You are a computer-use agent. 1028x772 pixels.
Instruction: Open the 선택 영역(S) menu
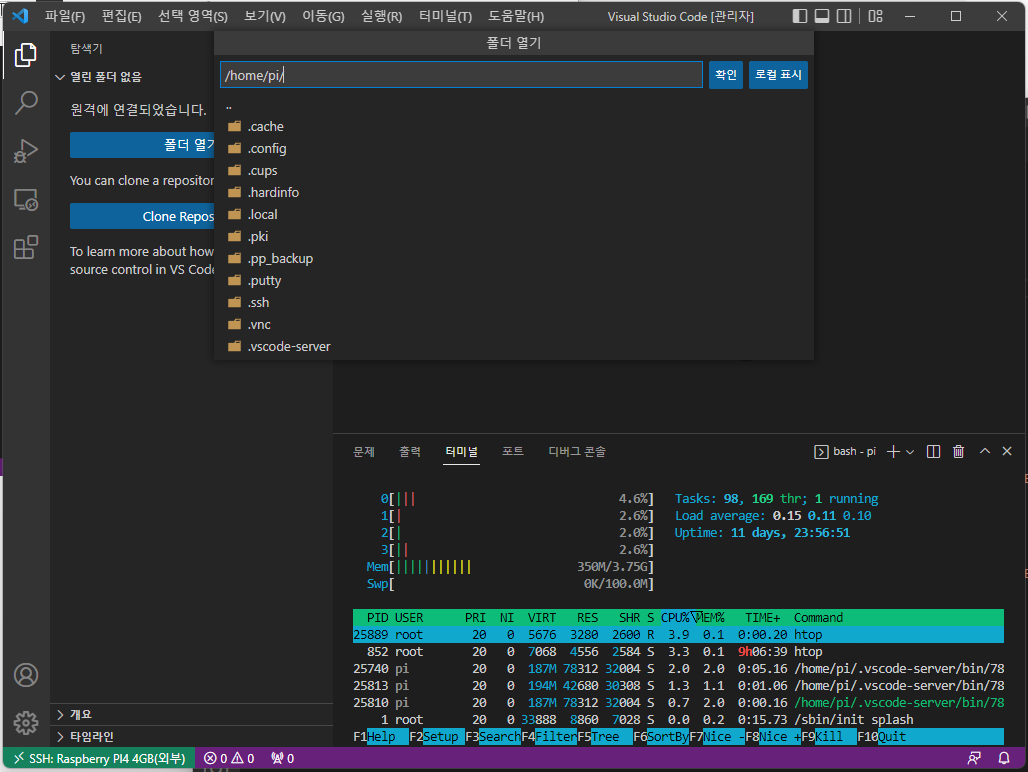click(193, 16)
